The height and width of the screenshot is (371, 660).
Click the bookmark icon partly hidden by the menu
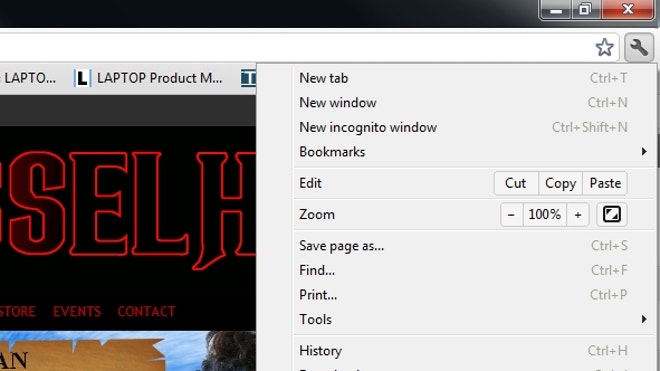pyautogui.click(x=248, y=78)
